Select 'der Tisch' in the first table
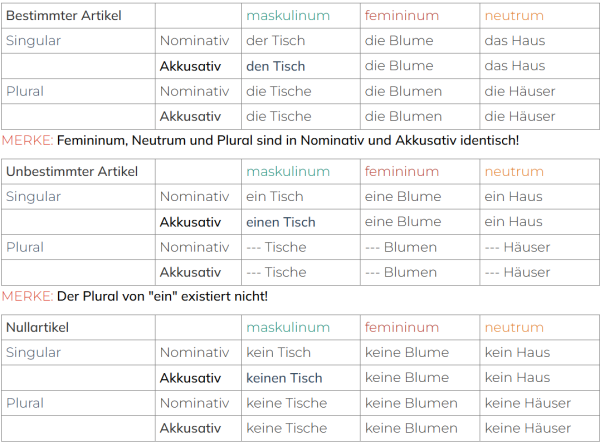This screenshot has height=446, width=600. click(x=301, y=41)
